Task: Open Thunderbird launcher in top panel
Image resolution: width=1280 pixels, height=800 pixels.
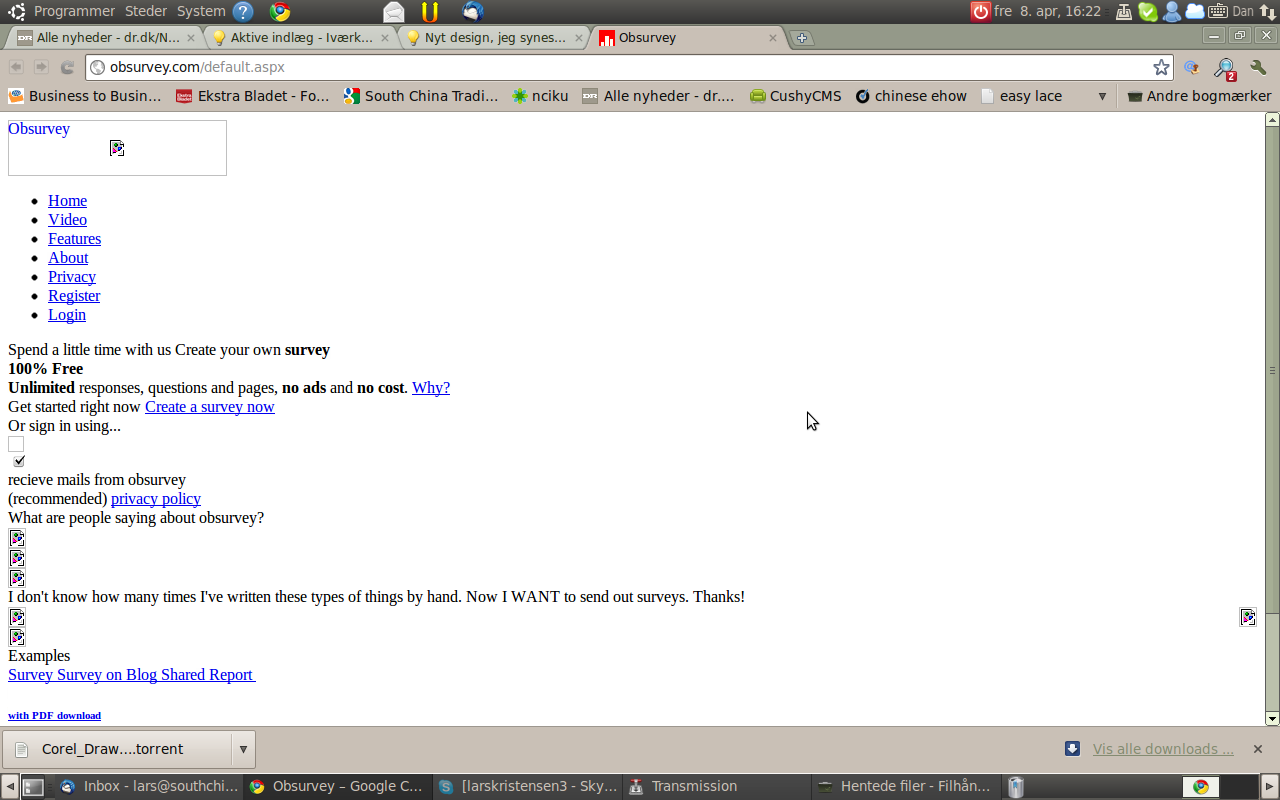Action: pyautogui.click(x=473, y=12)
